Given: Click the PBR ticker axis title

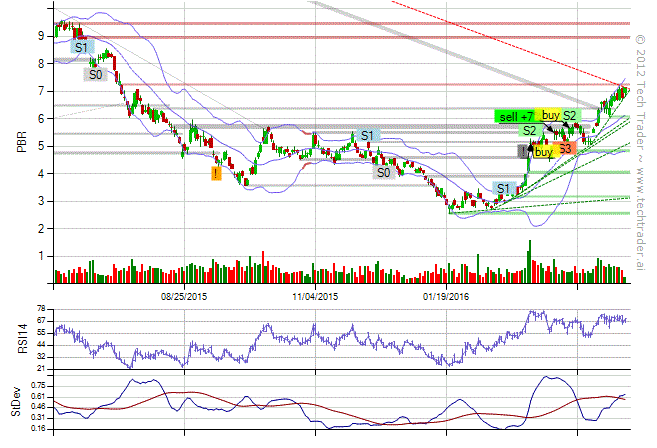Looking at the screenshot, I should pyautogui.click(x=22, y=142).
